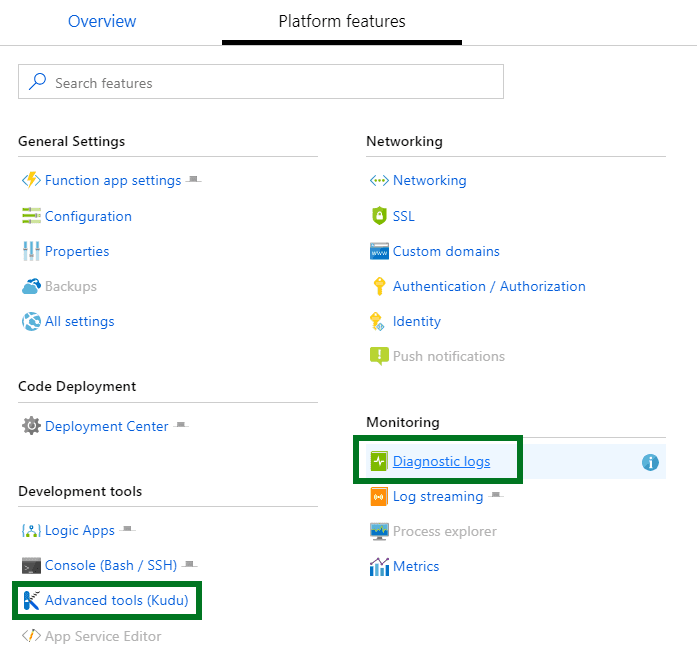Open the Custom domains link
Viewport: 697px width, 645px height.
point(446,251)
